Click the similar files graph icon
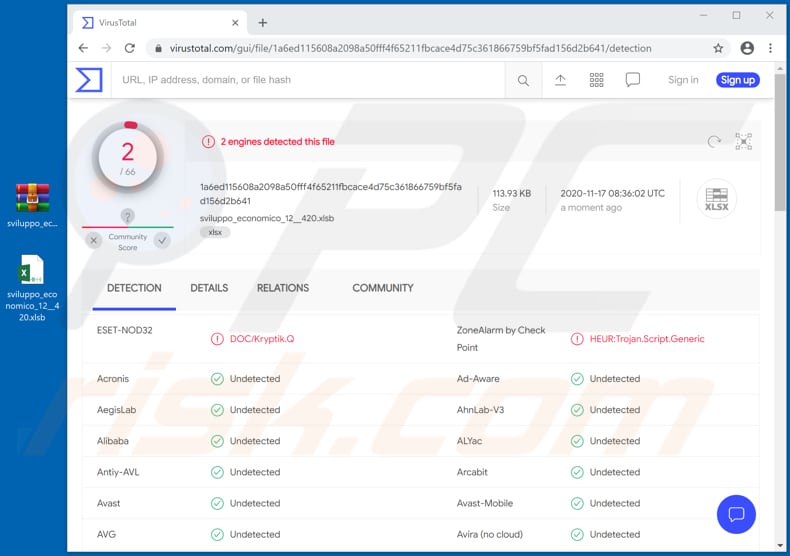 click(744, 142)
